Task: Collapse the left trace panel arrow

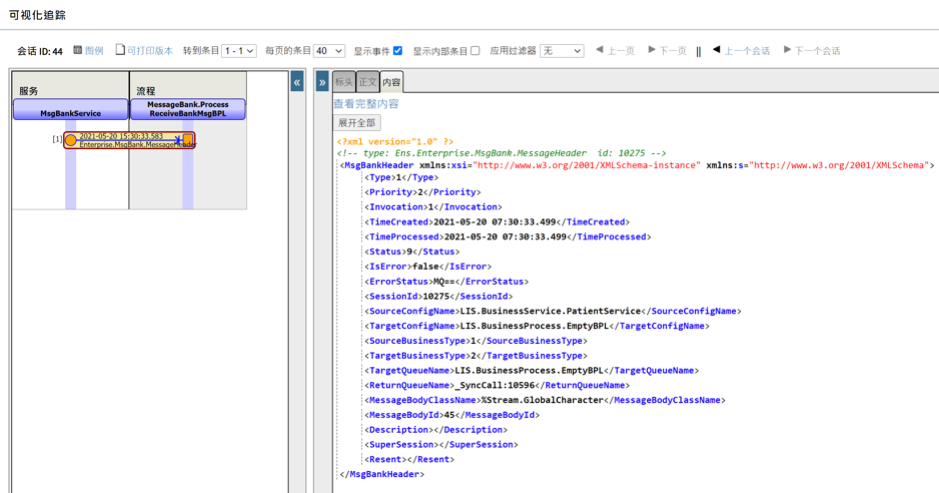Action: click(x=297, y=82)
